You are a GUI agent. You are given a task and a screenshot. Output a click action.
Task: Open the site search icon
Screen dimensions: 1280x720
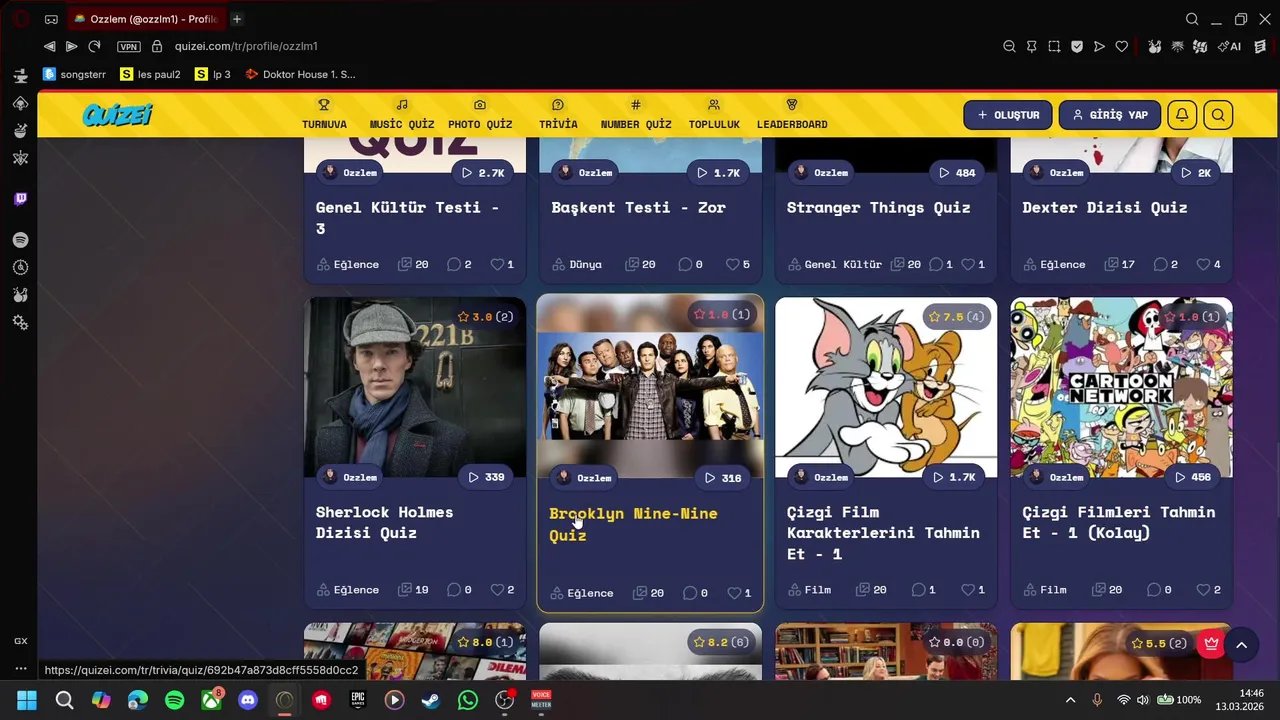click(x=1218, y=115)
